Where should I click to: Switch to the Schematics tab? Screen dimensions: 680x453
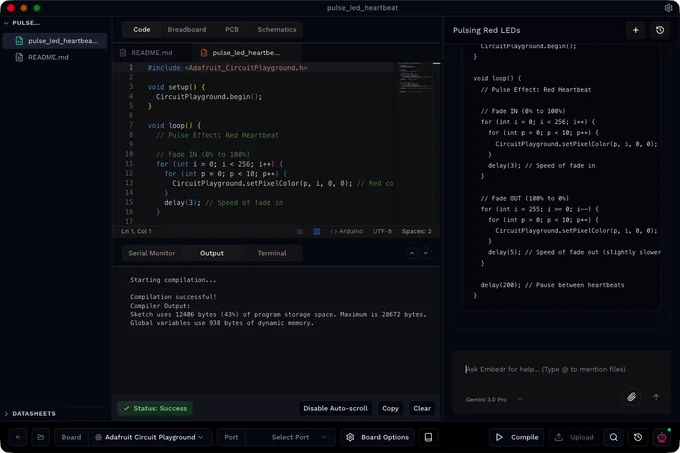pyautogui.click(x=277, y=29)
